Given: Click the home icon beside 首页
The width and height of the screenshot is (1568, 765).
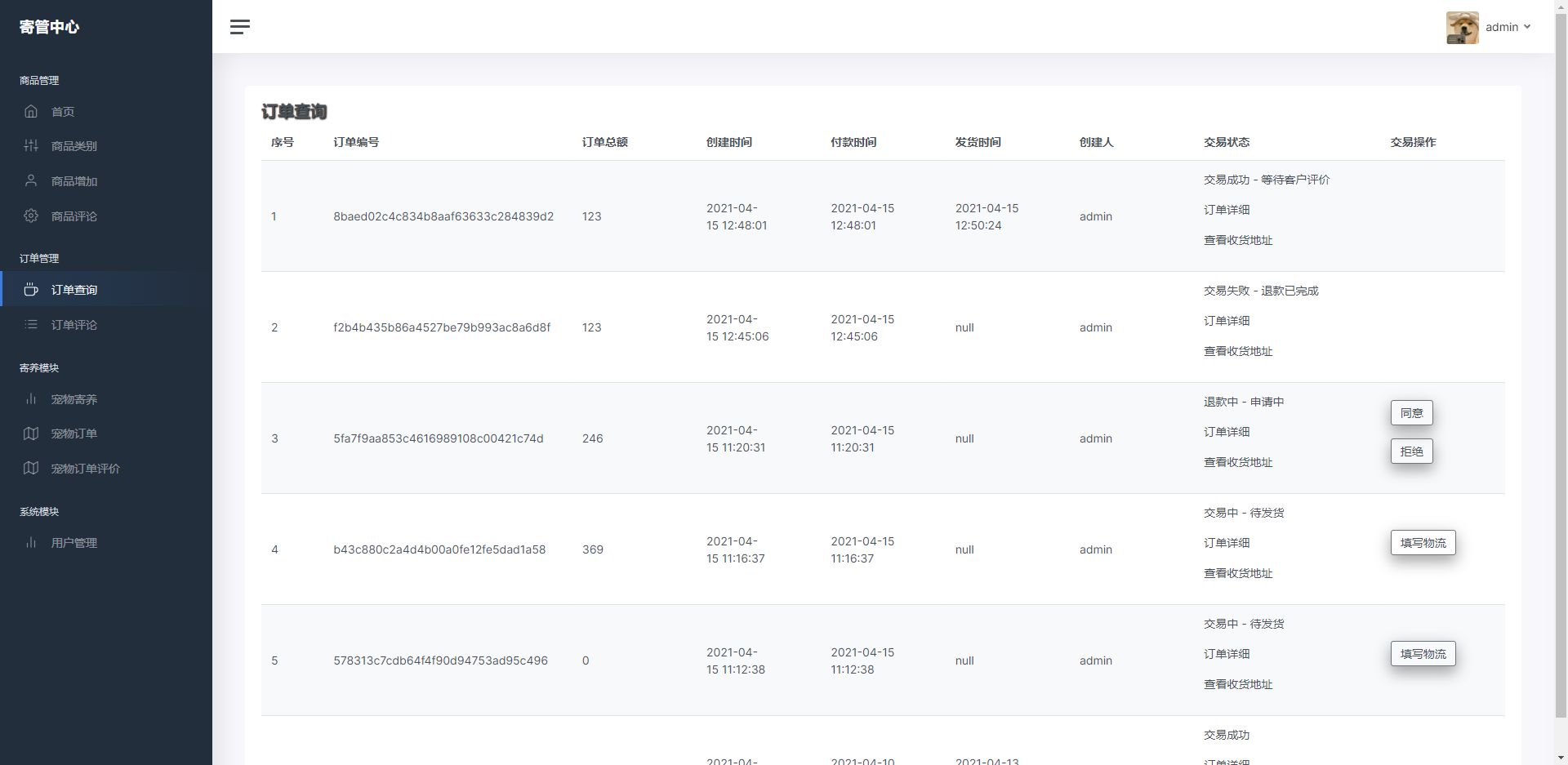Looking at the screenshot, I should pos(31,111).
